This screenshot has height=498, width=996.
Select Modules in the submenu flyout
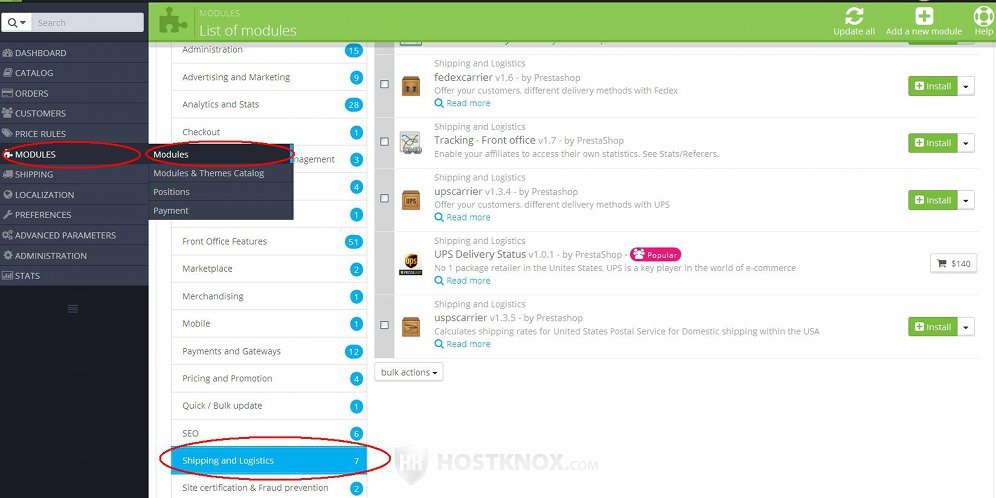(x=220, y=154)
